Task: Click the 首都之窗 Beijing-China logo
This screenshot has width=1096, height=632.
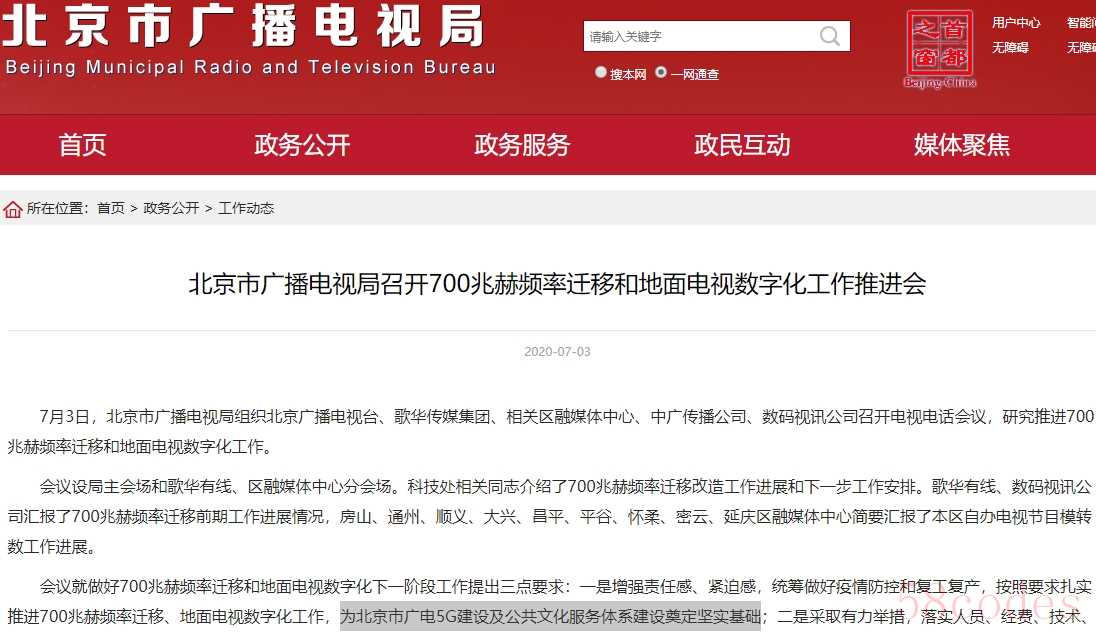Action: coord(939,48)
